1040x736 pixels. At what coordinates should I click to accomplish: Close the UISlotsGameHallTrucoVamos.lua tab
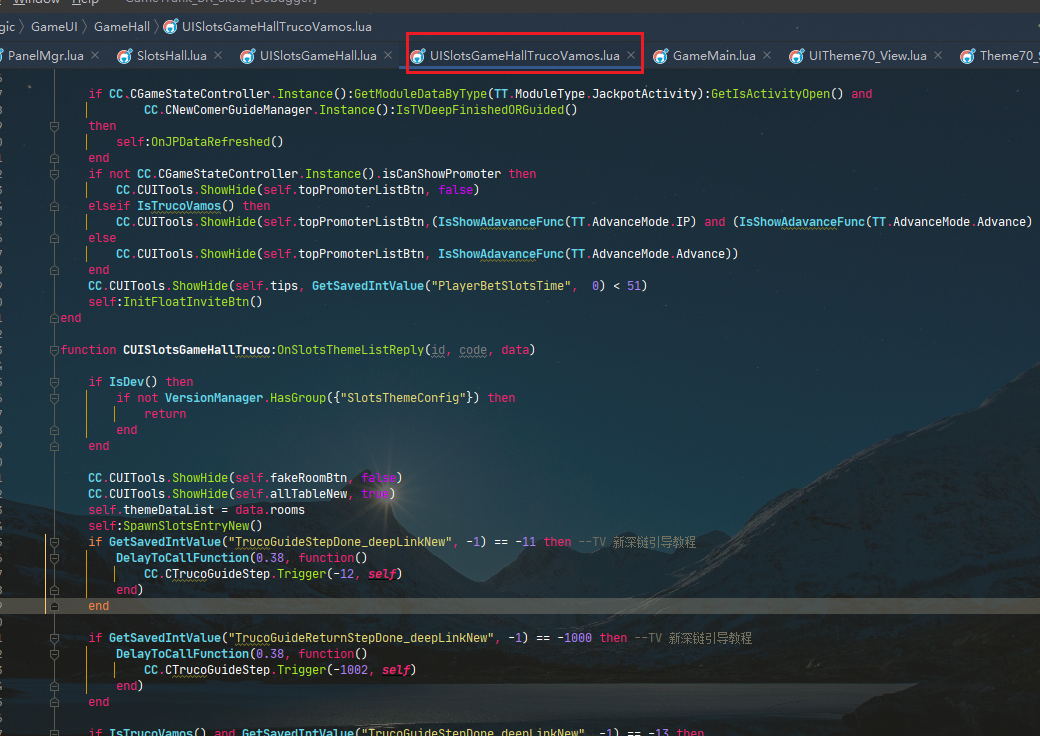tap(631, 56)
